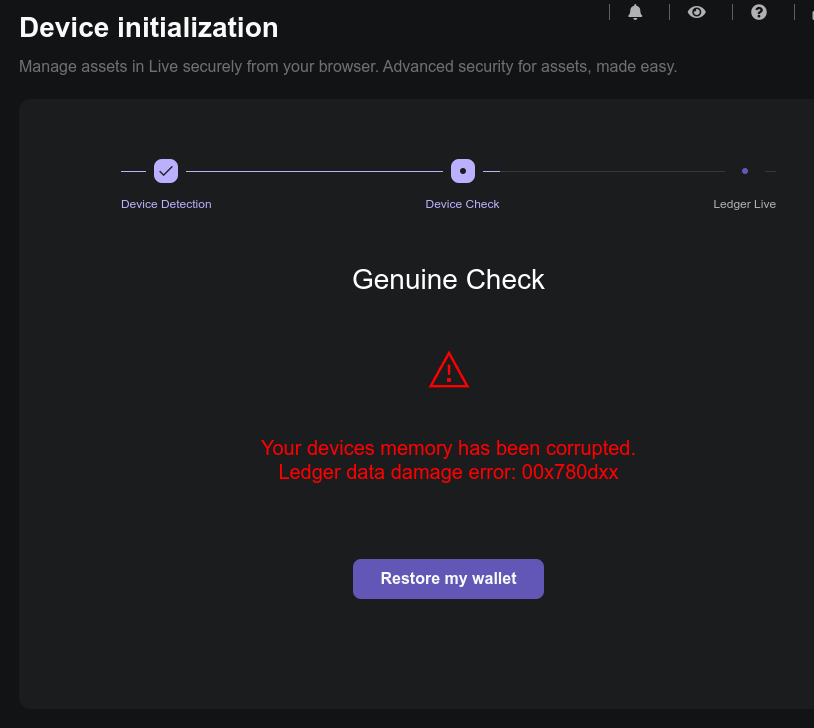Select the completed Device Detection checkmark step
The height and width of the screenshot is (728, 814).
(166, 171)
